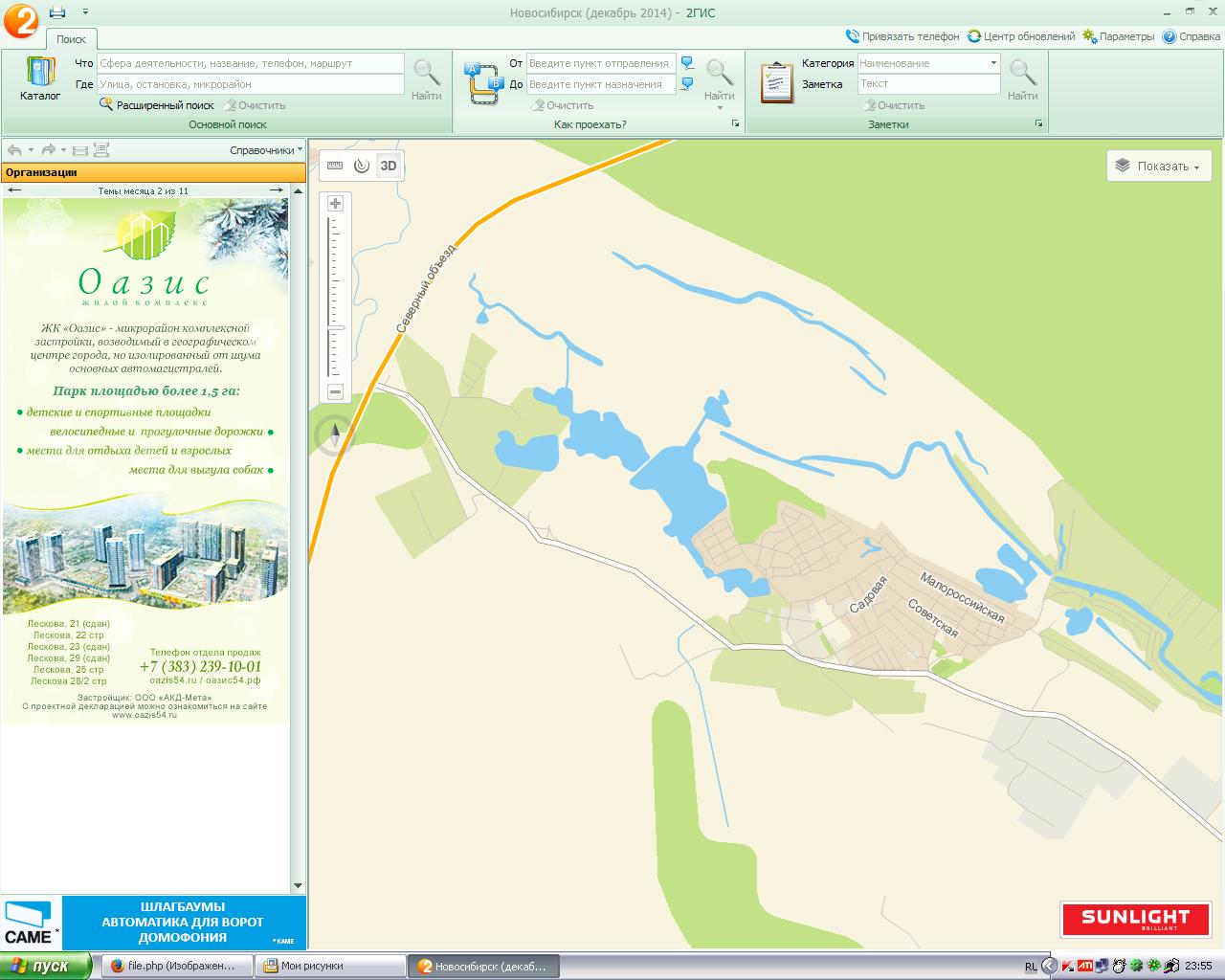Click the route A-to-B icon
The width and height of the screenshot is (1225, 980).
(x=482, y=83)
